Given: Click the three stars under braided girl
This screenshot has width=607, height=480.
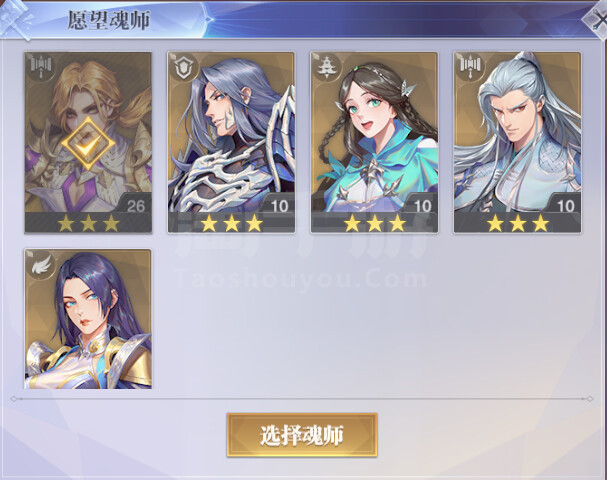Looking at the screenshot, I should 374,223.
